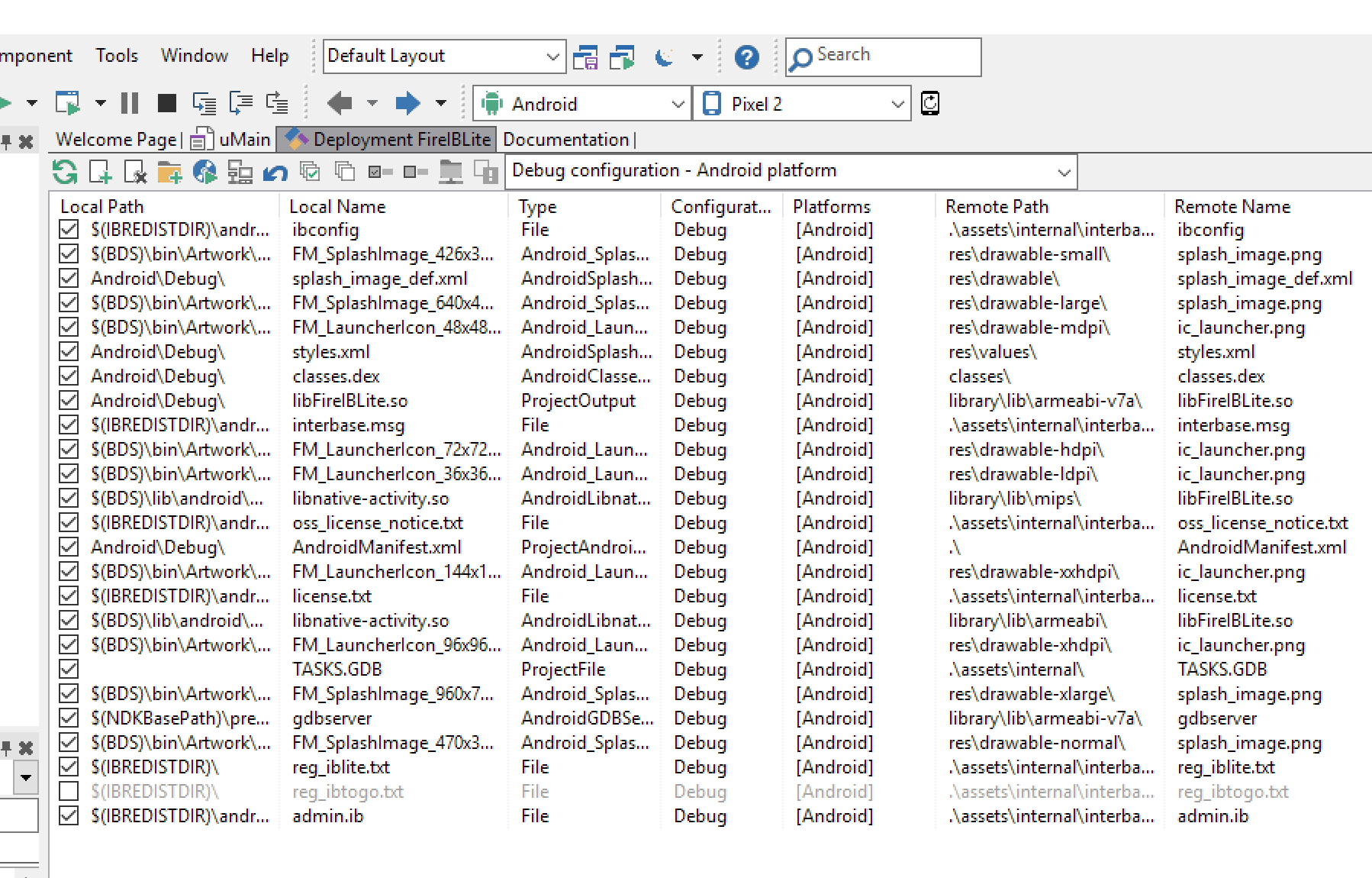1372x878 pixels.
Task: Expand the green Run button dropdown arrow
Action: 32,103
